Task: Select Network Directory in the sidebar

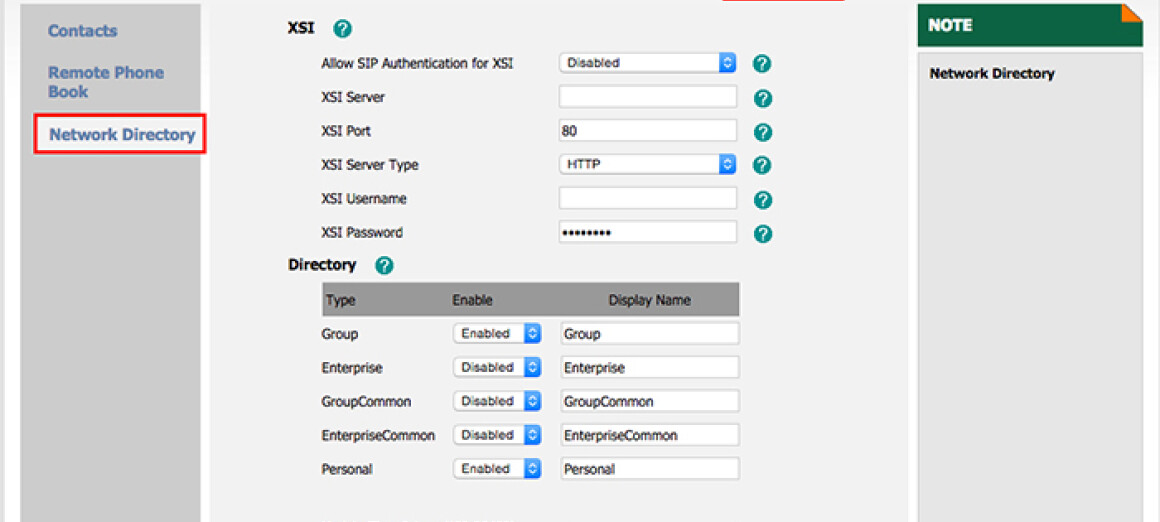Action: tap(121, 135)
